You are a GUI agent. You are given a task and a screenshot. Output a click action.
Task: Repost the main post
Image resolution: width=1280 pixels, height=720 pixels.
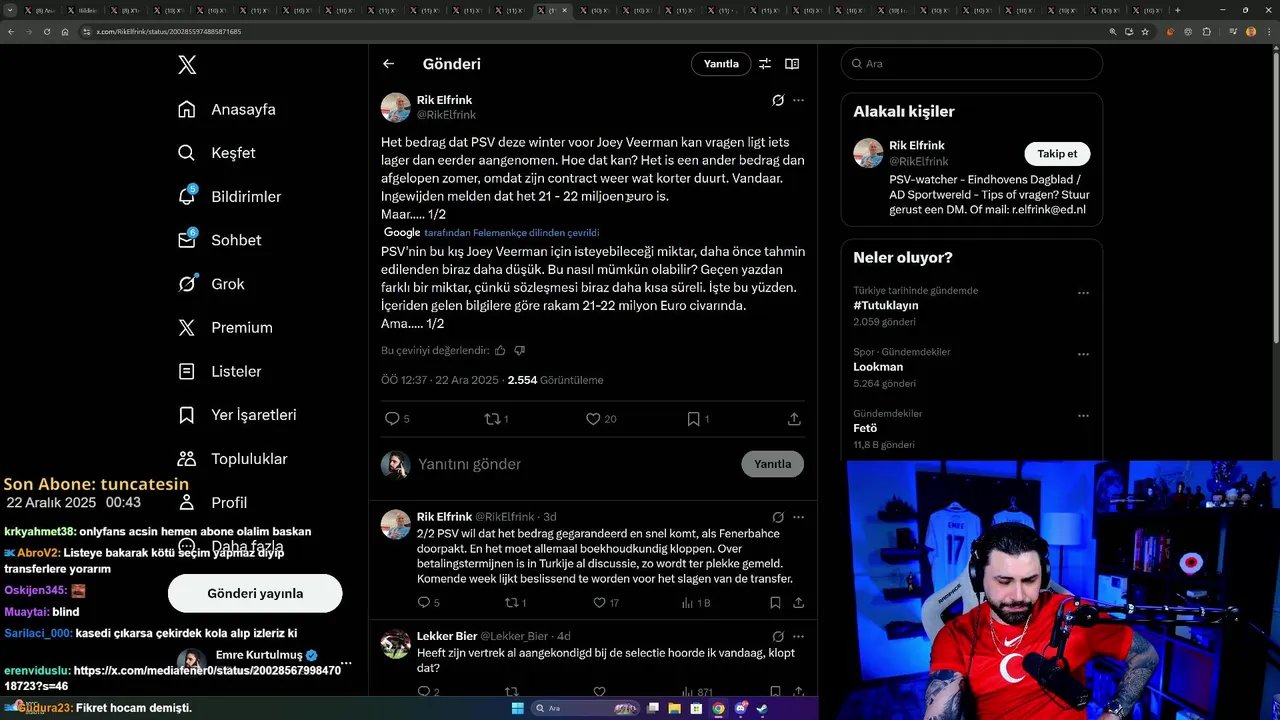point(496,419)
